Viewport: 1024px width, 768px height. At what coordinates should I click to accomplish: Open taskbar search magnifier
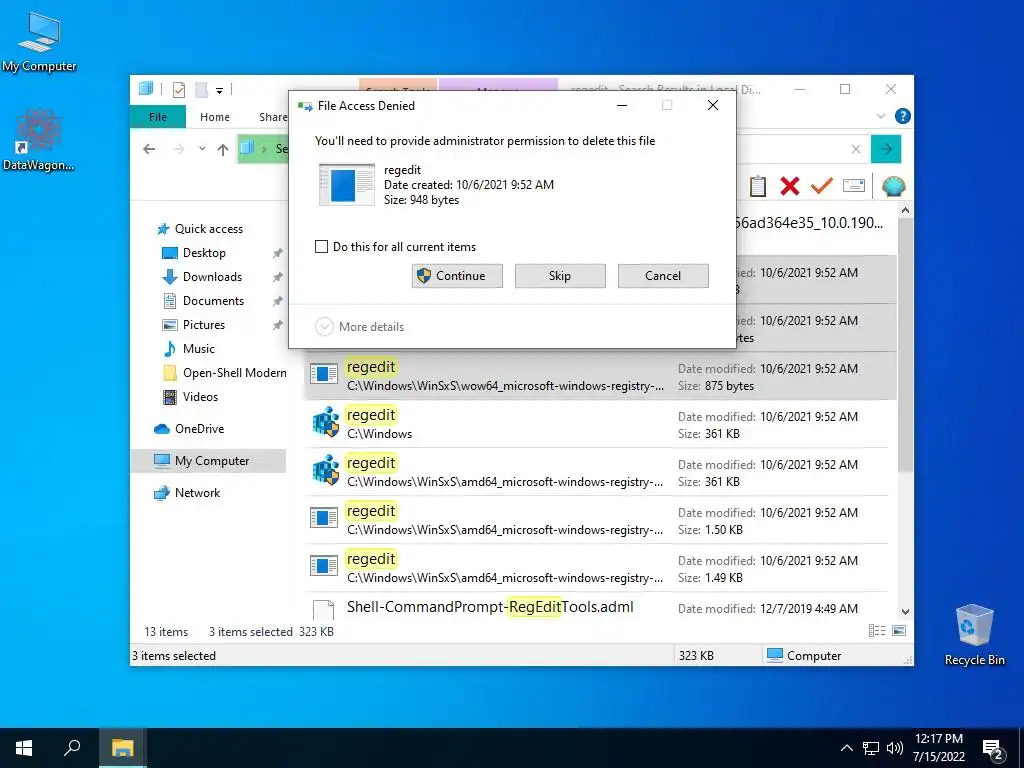(72, 748)
